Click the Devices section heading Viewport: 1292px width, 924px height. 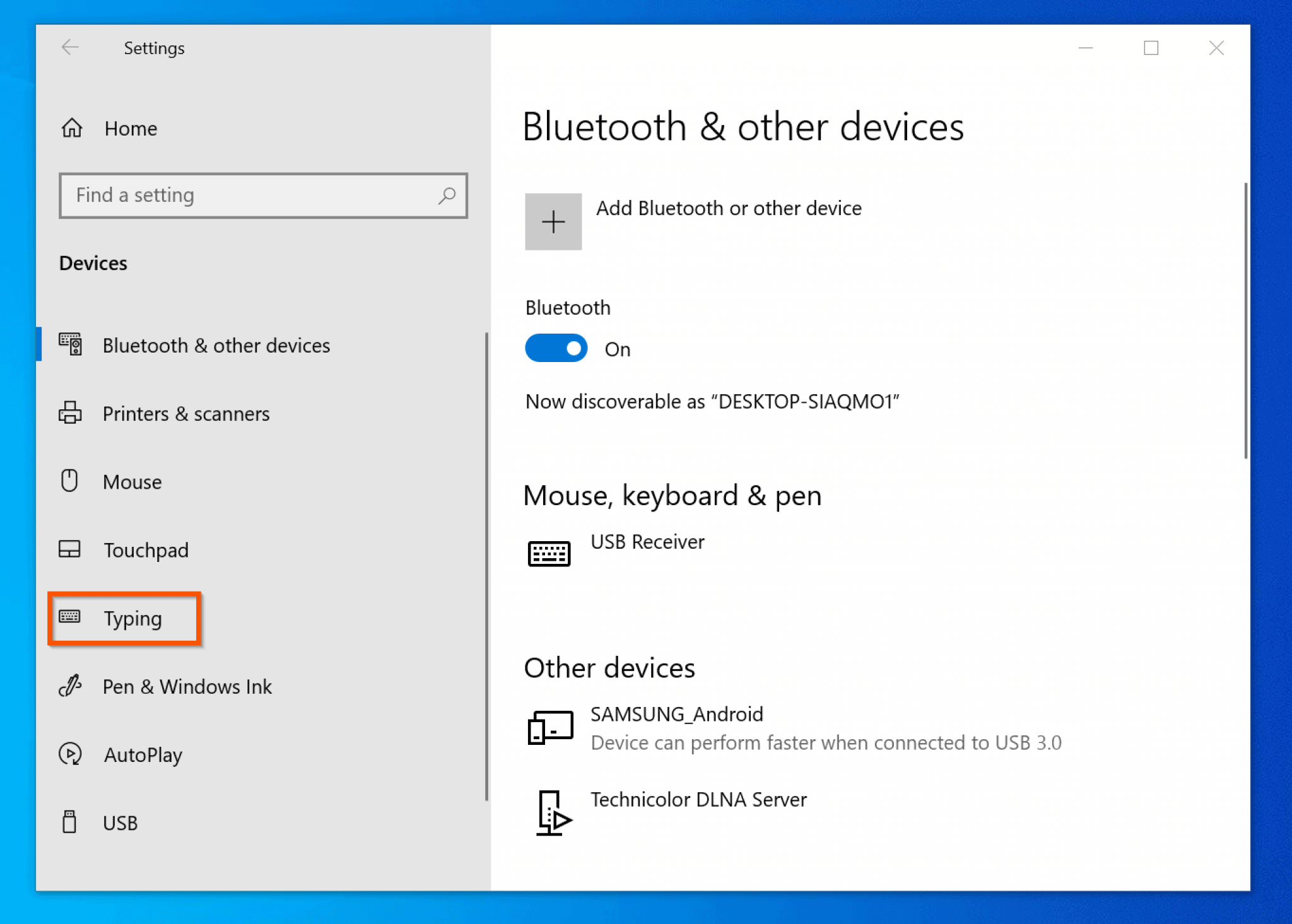(93, 263)
